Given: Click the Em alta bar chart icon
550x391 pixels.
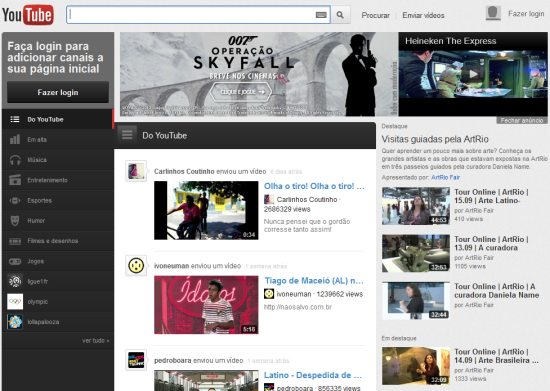Looking at the screenshot, I should tap(15, 139).
